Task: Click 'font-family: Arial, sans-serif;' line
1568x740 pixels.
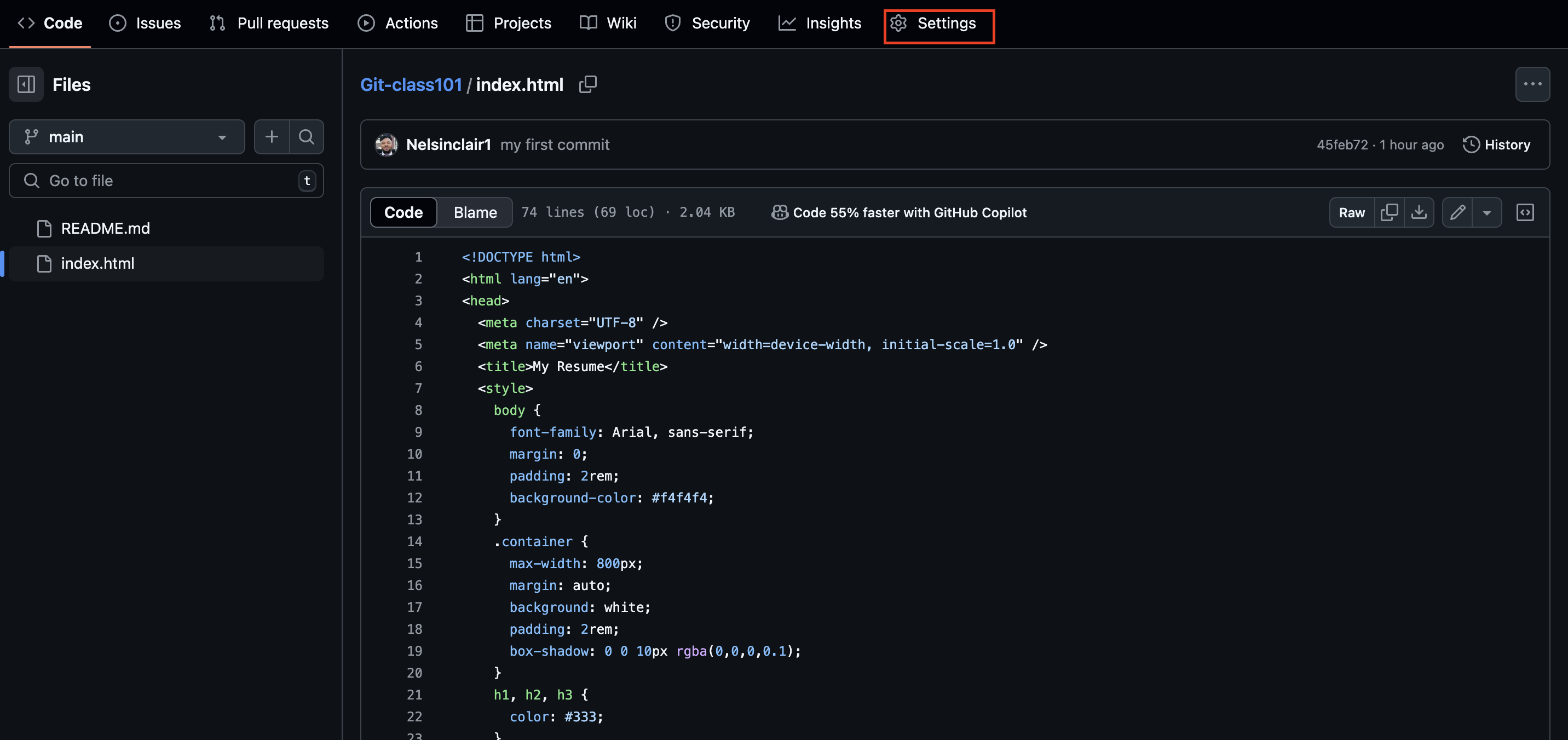Action: pos(632,432)
